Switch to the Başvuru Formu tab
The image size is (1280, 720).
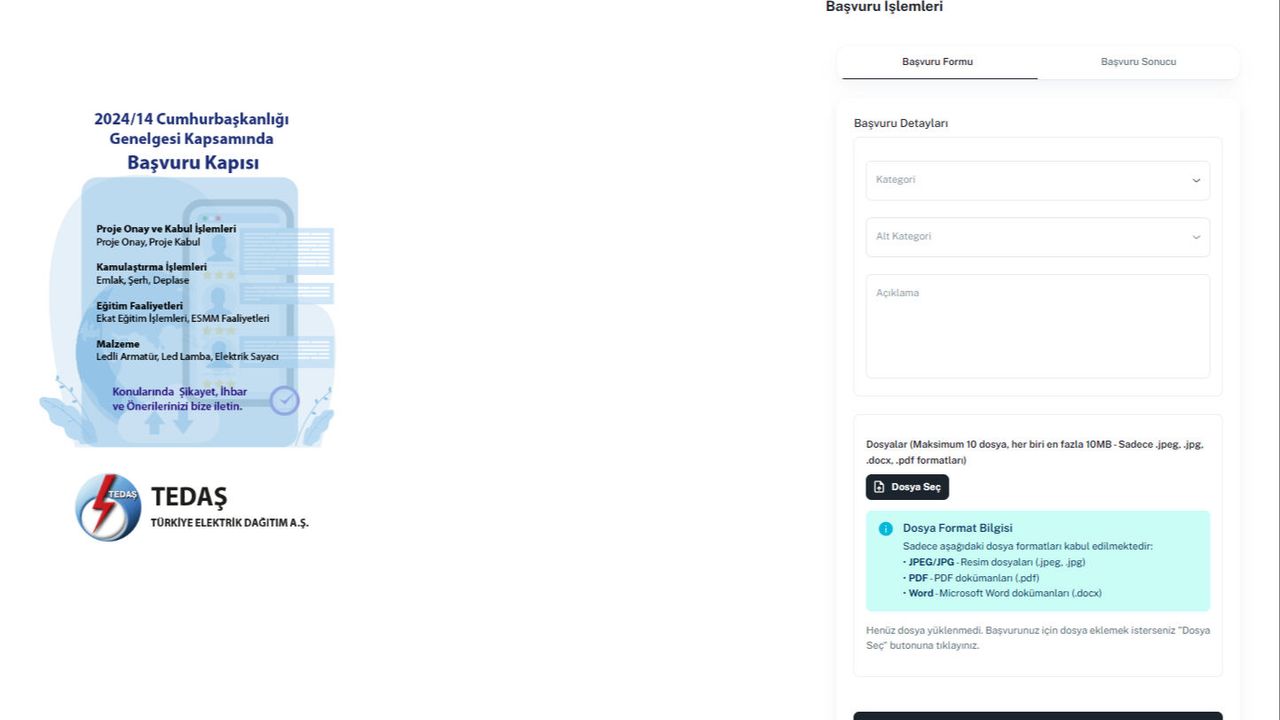(x=939, y=62)
